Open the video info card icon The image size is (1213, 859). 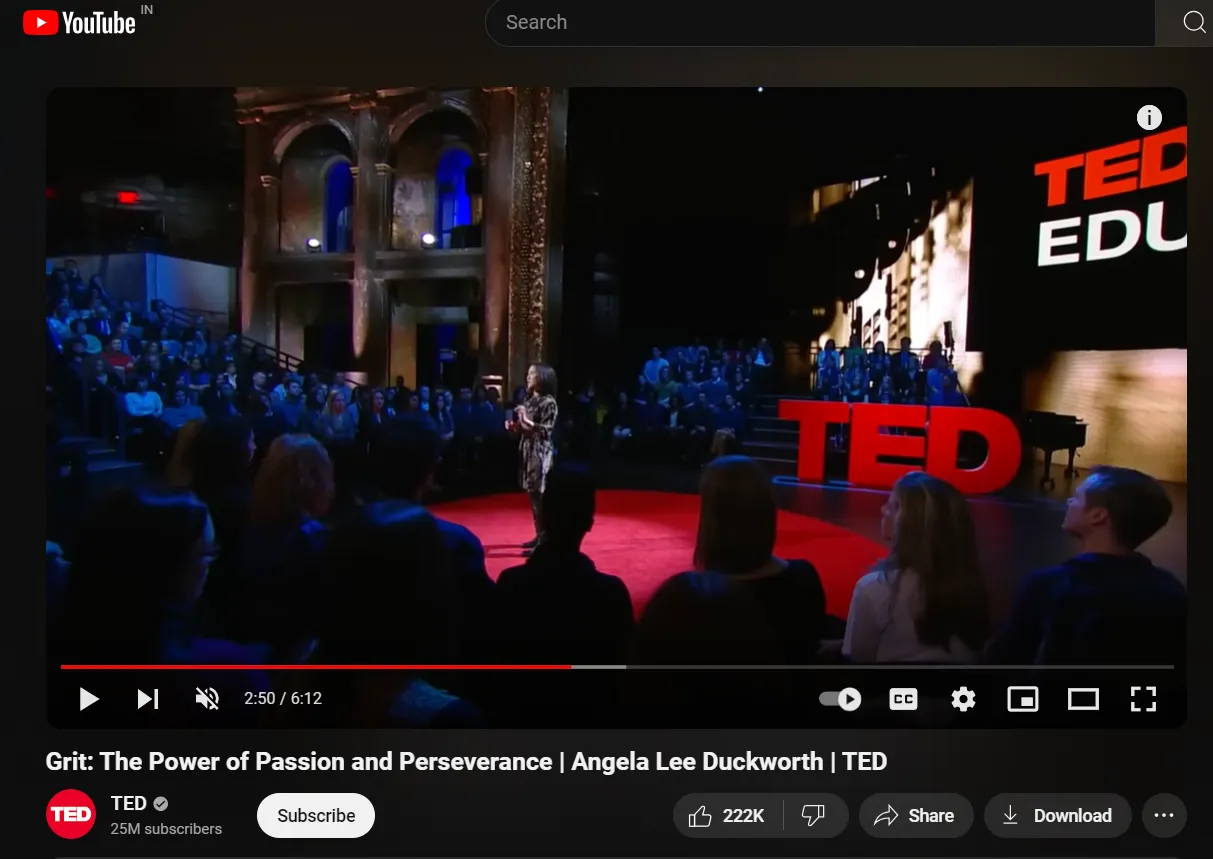tap(1149, 118)
